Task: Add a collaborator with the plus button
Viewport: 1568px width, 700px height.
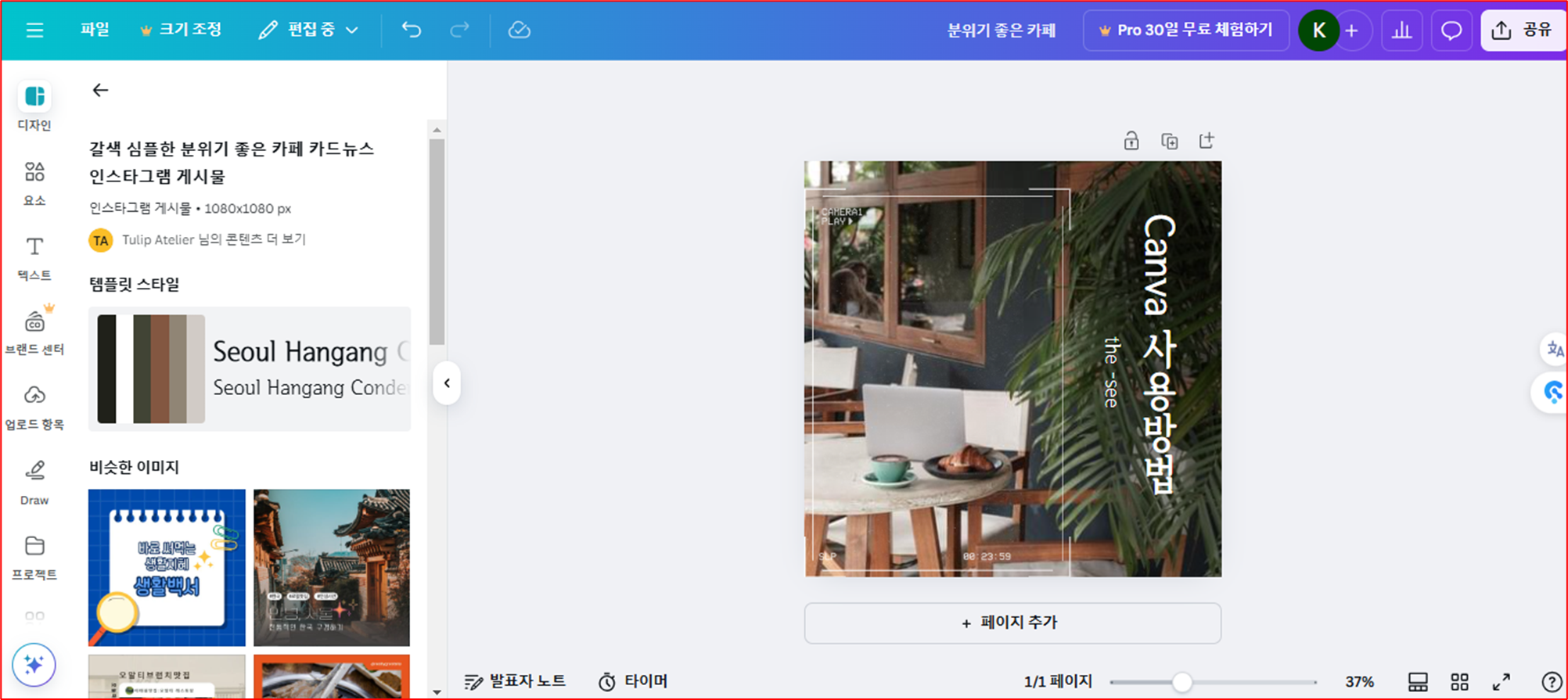Action: point(1352,31)
